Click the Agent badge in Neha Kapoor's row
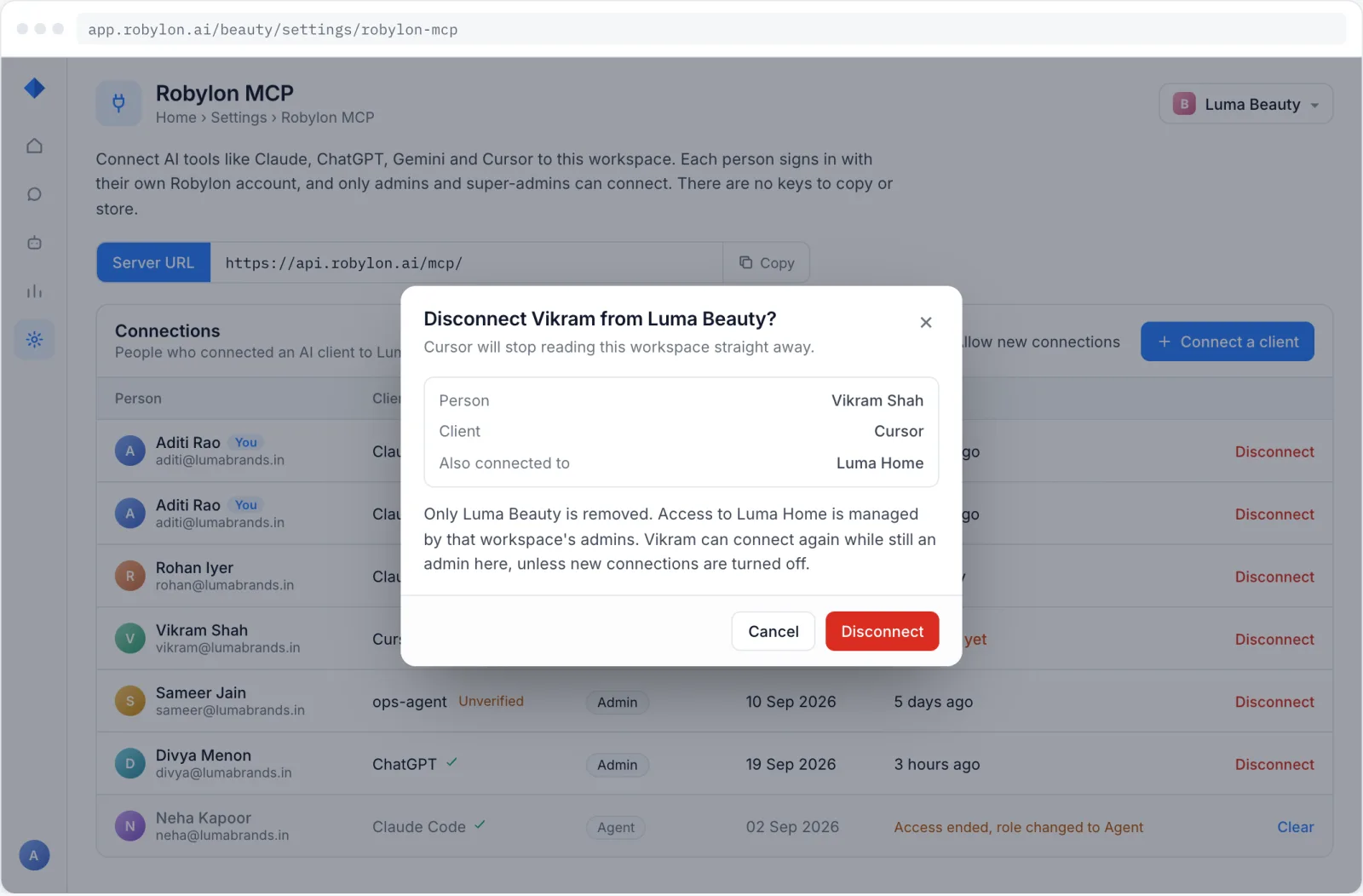This screenshot has width=1363, height=896. (x=616, y=827)
